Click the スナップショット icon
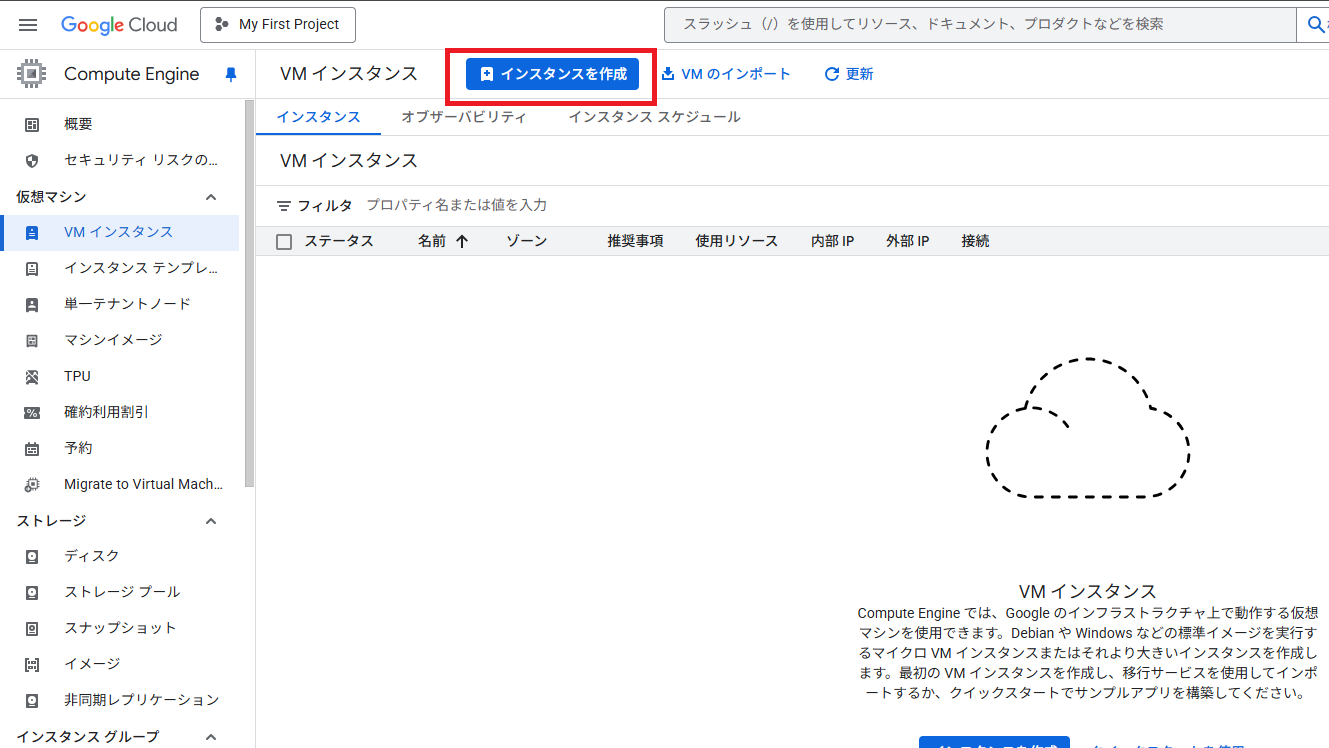The image size is (1329, 748). pos(32,629)
